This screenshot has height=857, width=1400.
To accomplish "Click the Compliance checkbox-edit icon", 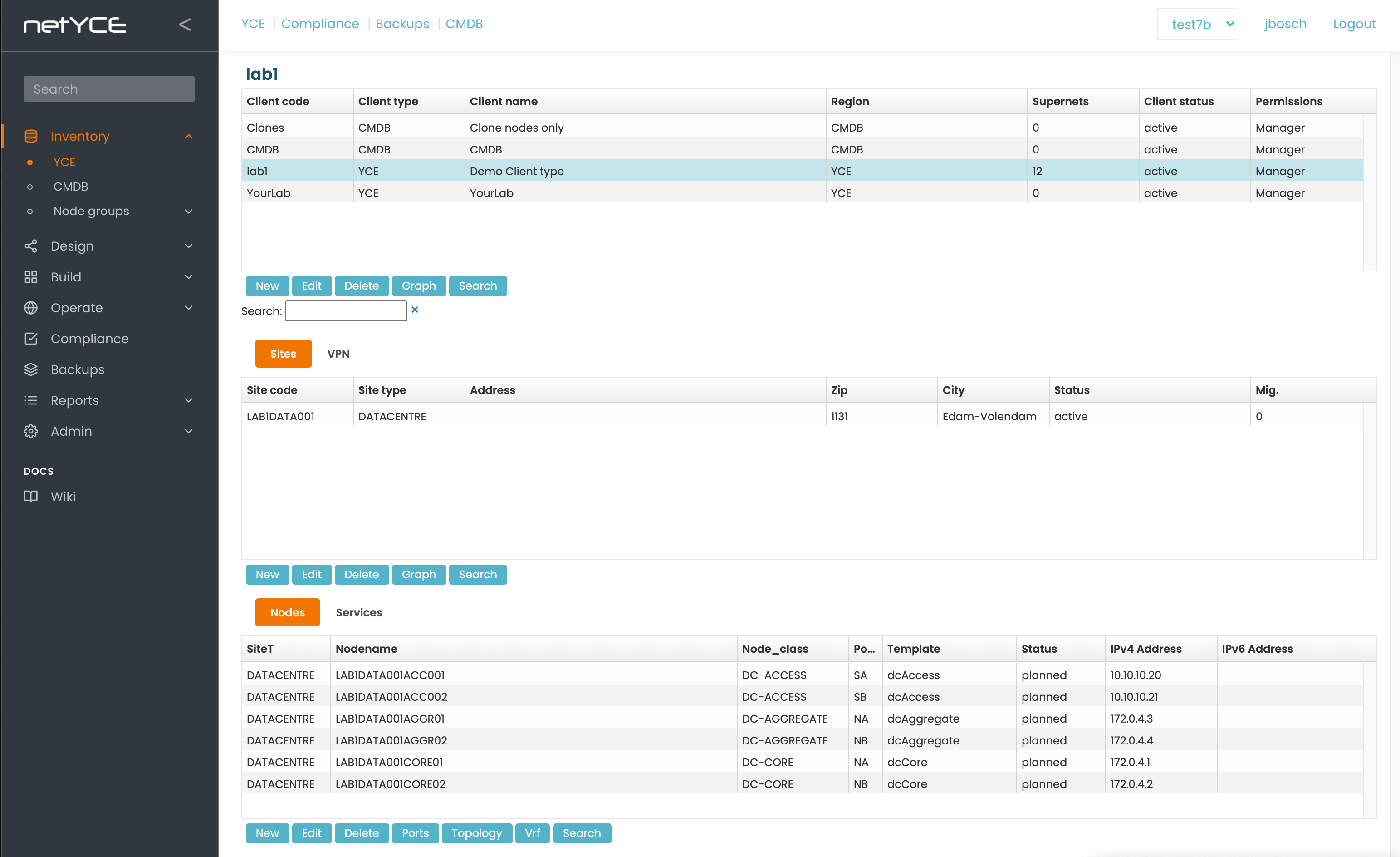I will click(x=31, y=338).
